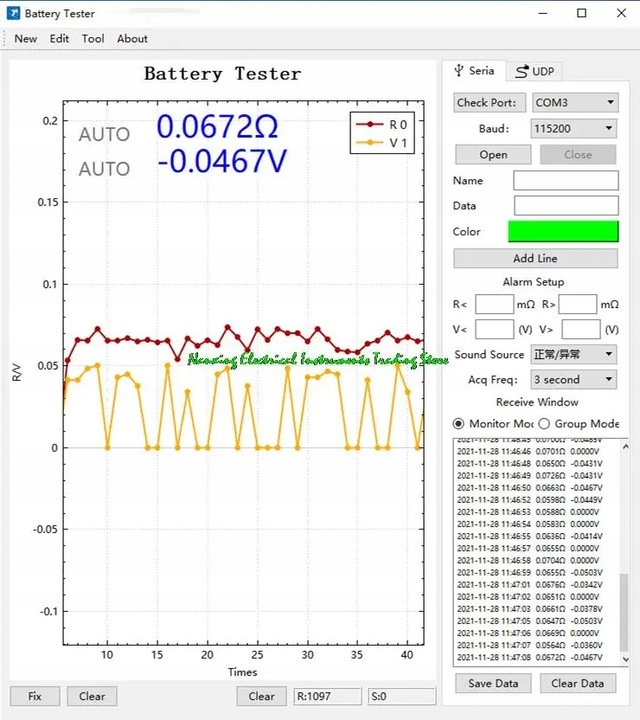640x720 pixels.
Task: Open the Acq Freq 3 second dropdown
Action: point(573,380)
